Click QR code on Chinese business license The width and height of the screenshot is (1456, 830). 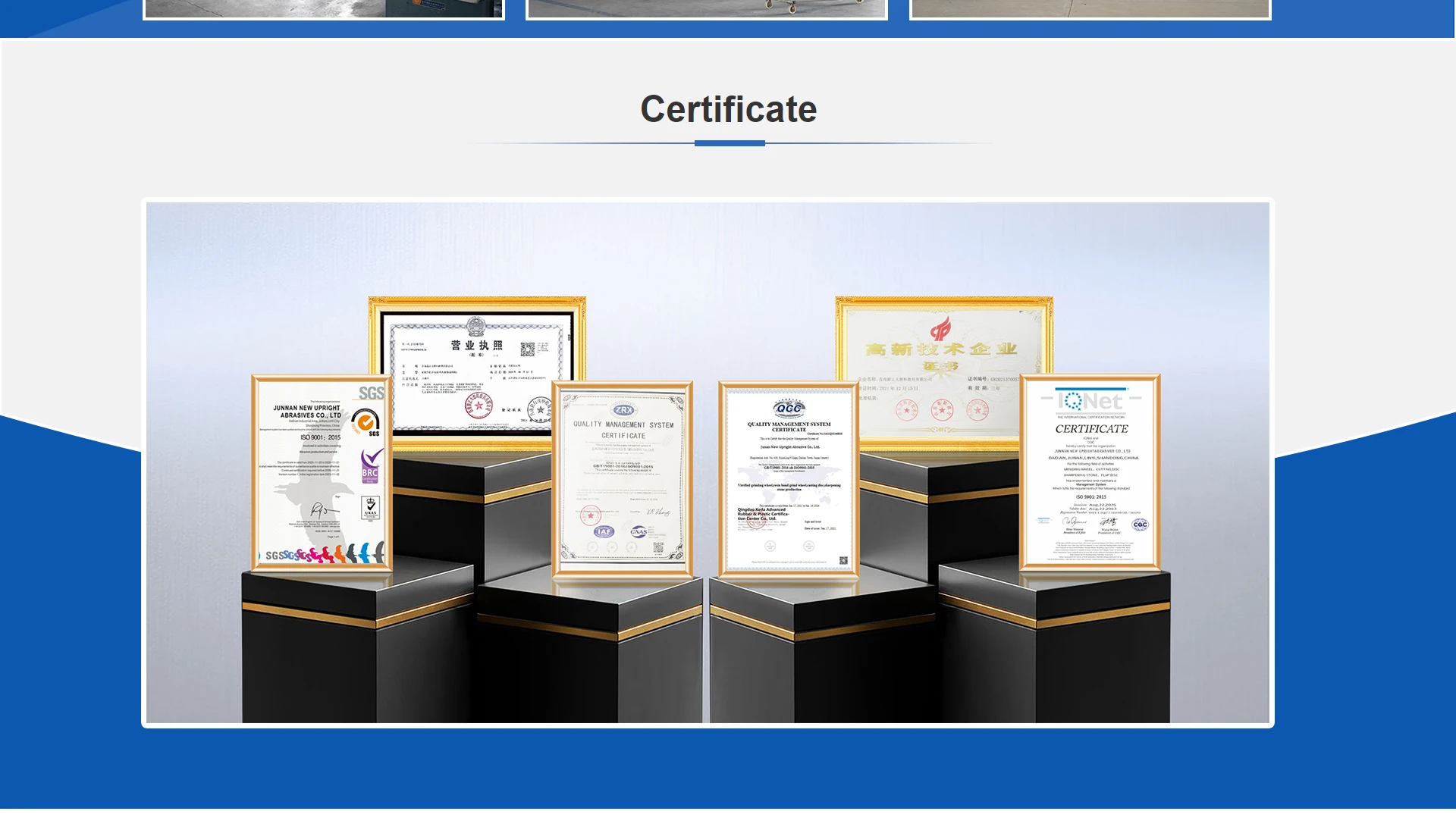(x=528, y=349)
